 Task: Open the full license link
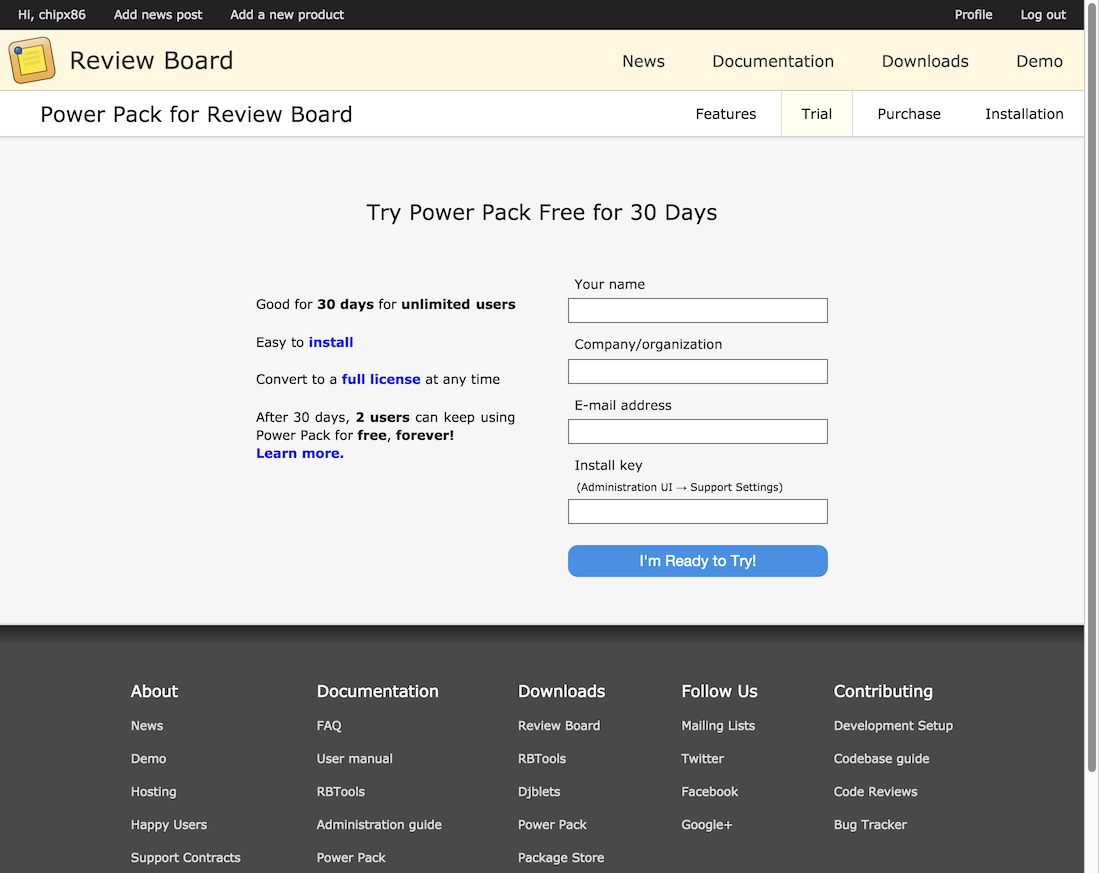coord(380,380)
